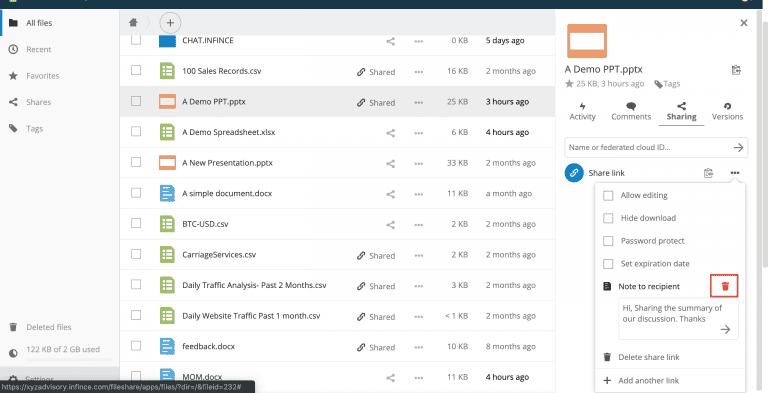Submit the federated cloud ID arrow

(x=738, y=147)
